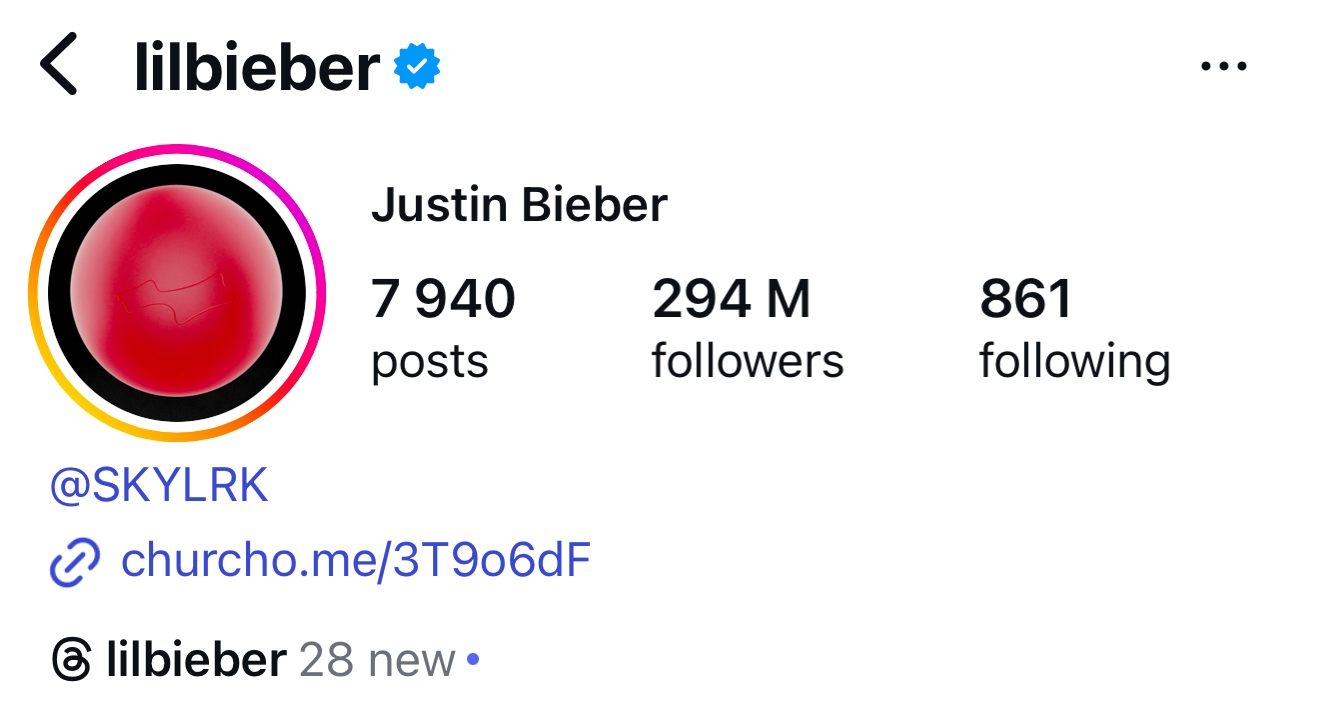This screenshot has width=1320, height=722.
Task: Open the lilbieber Threads profile handle
Action: point(196,661)
